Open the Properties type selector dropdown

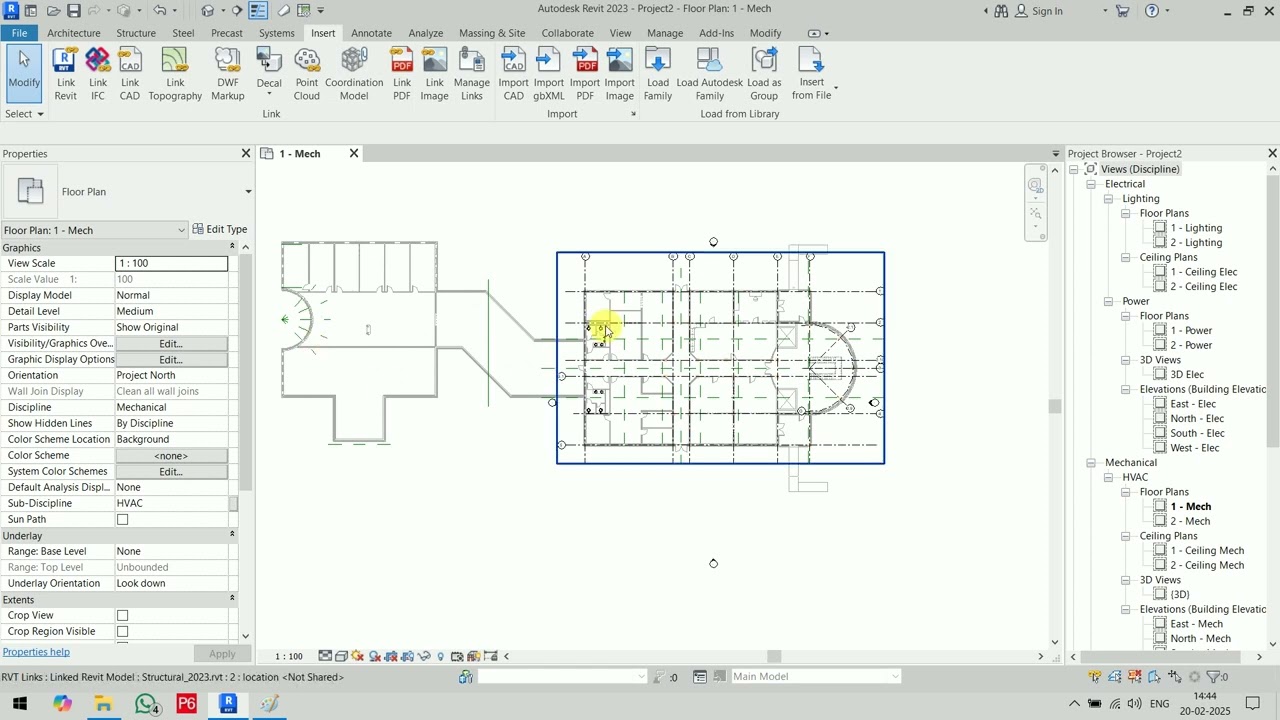(x=248, y=192)
